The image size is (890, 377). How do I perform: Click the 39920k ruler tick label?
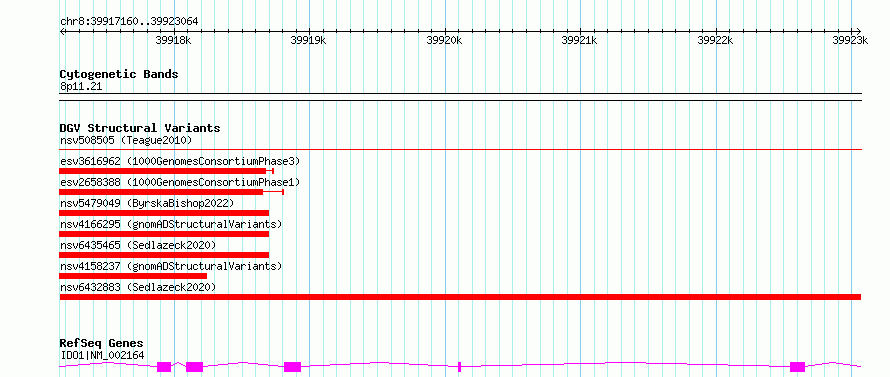pyautogui.click(x=444, y=40)
